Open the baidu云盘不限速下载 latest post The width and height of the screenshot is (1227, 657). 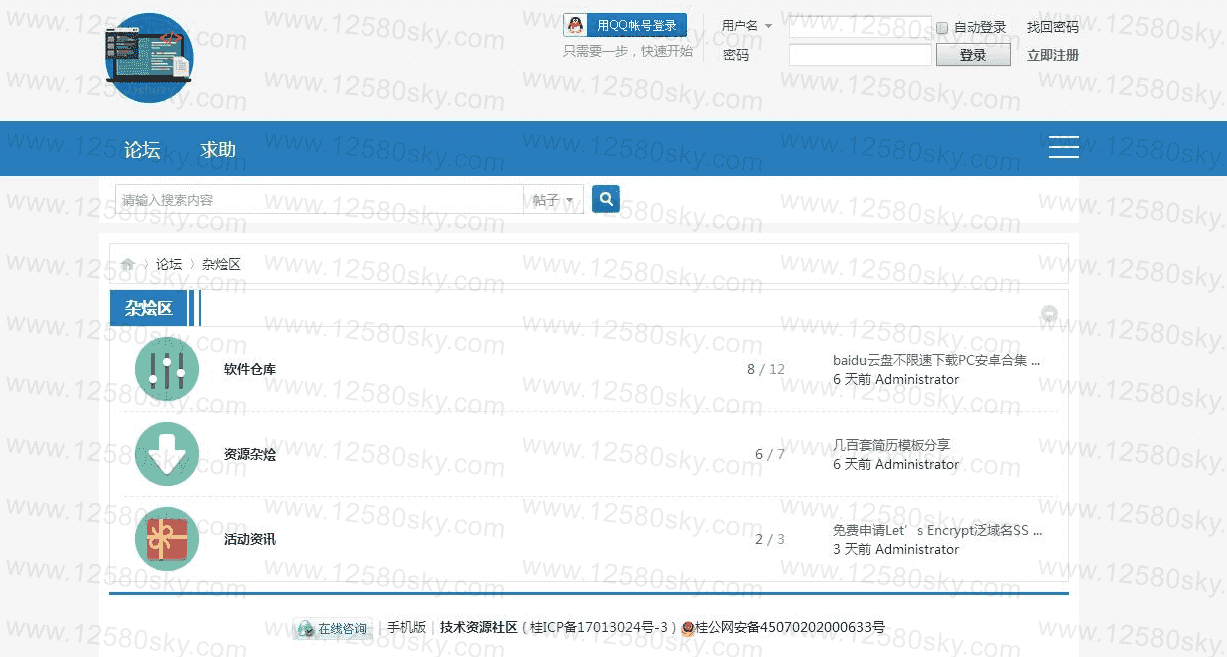tap(937, 360)
